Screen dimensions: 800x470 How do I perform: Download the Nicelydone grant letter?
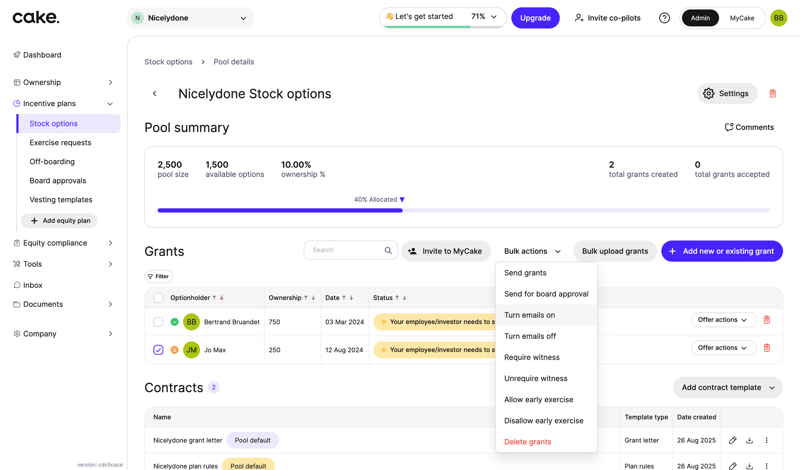(x=749, y=440)
